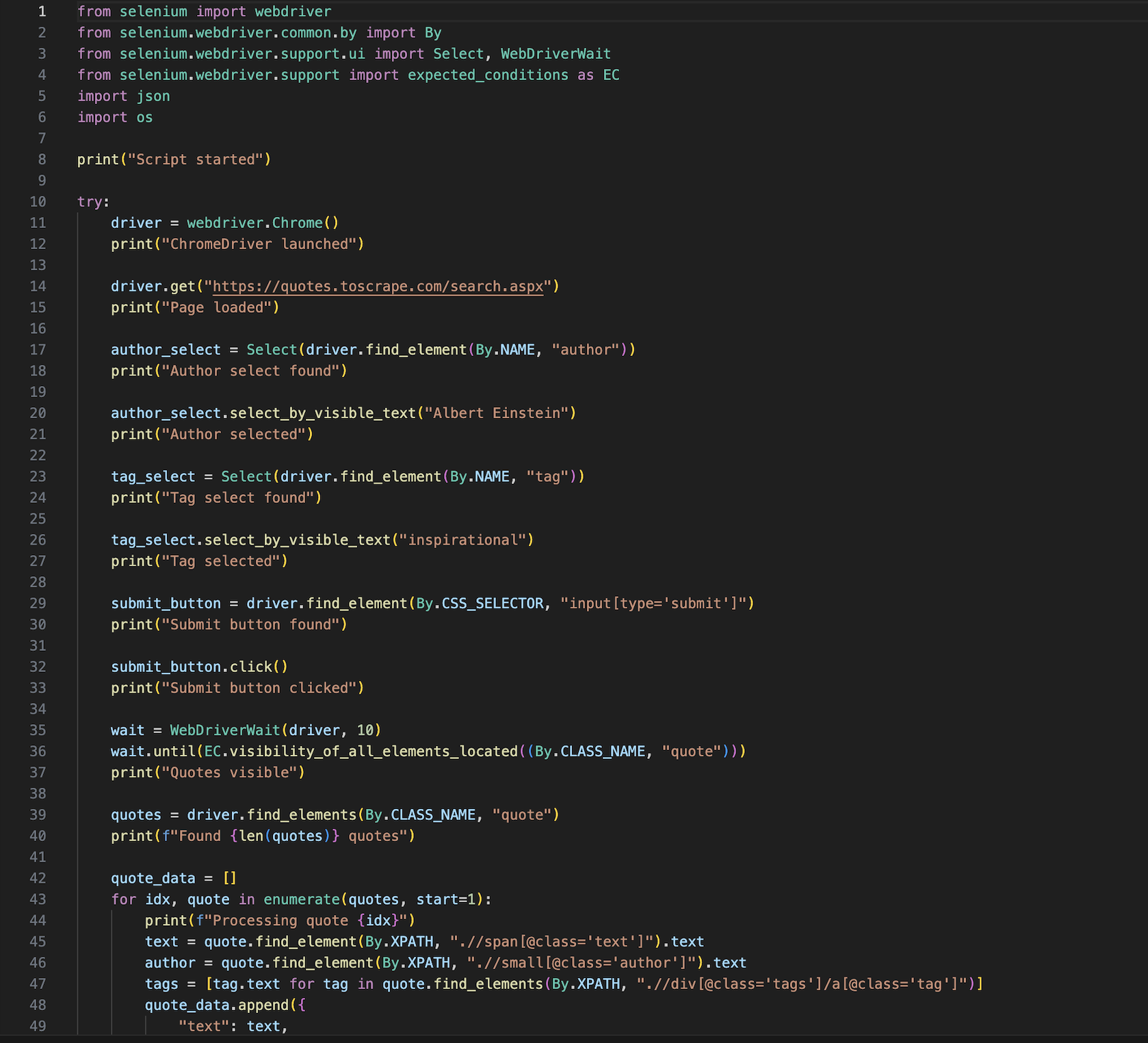The height and width of the screenshot is (1043, 1148).
Task: Open the quotes.toscrape.com search URL
Action: pyautogui.click(x=378, y=286)
